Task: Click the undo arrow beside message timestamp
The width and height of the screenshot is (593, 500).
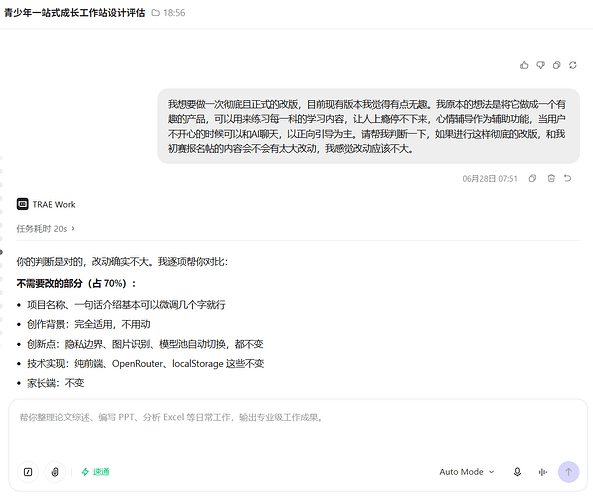Action: pos(567,178)
